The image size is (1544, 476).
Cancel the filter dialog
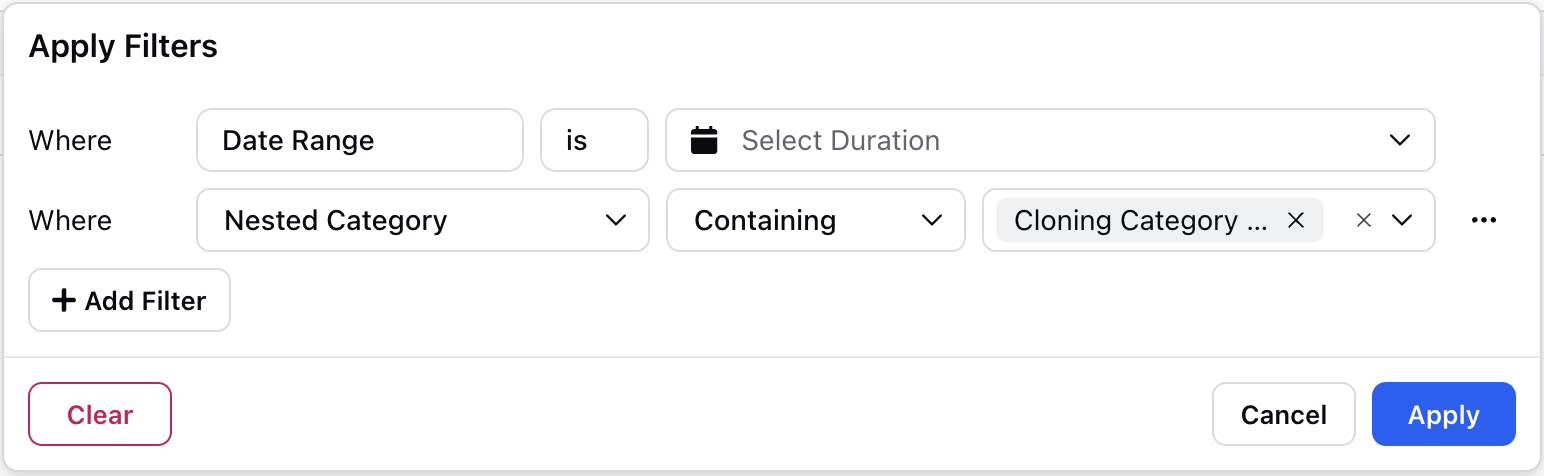[x=1284, y=415]
